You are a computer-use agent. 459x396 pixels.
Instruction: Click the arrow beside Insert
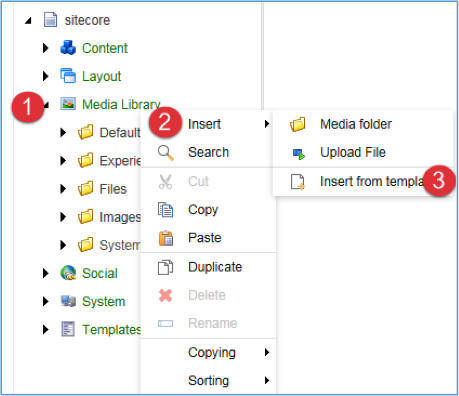267,124
